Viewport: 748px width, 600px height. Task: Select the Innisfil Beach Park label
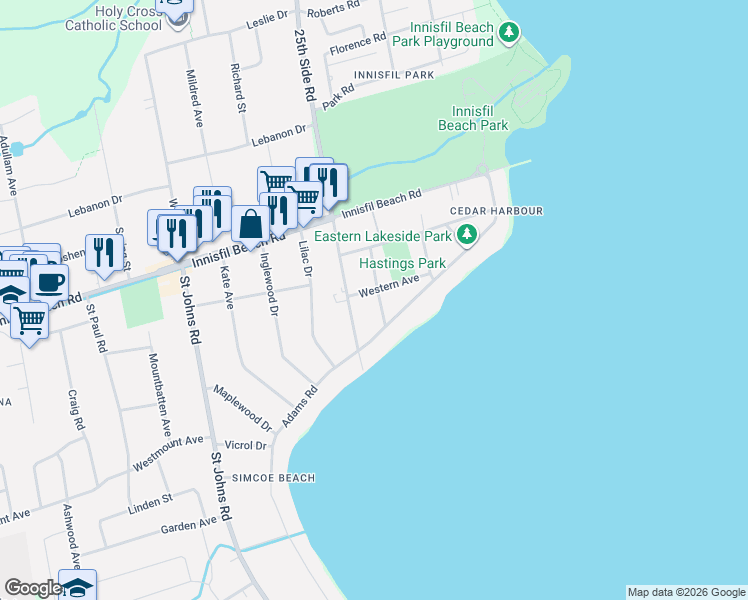(473, 118)
